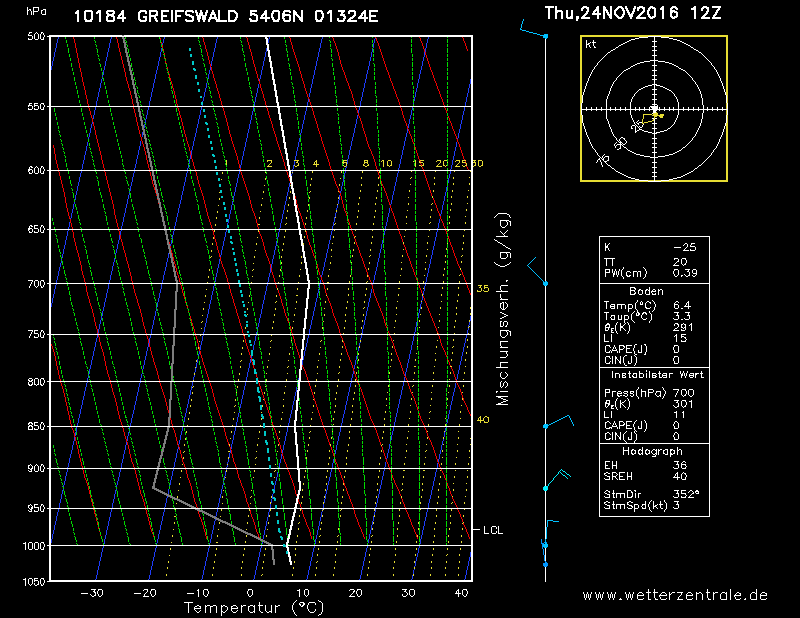
Task: Click the 'Mischungsverh. (g/kg)' axis label
Action: (x=503, y=308)
